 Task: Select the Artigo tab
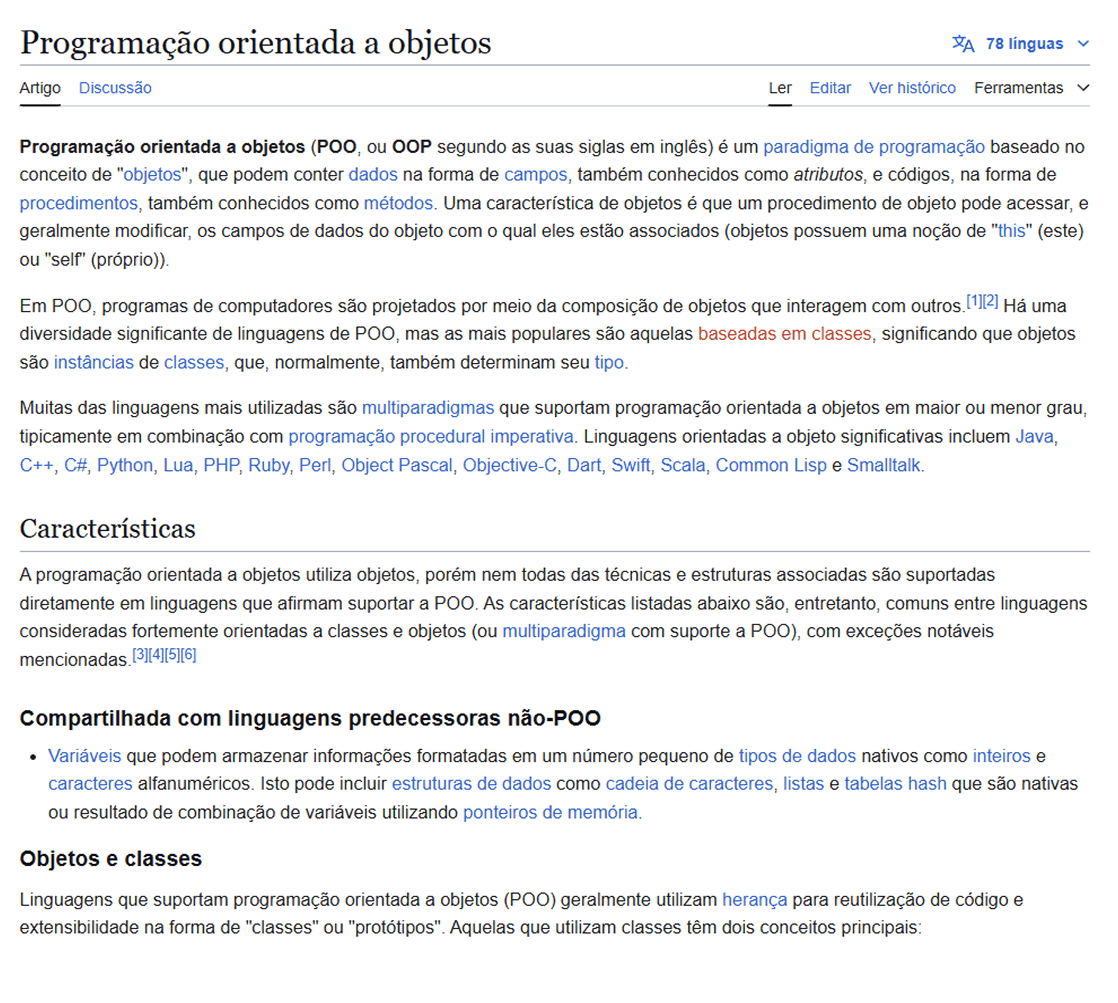click(40, 88)
